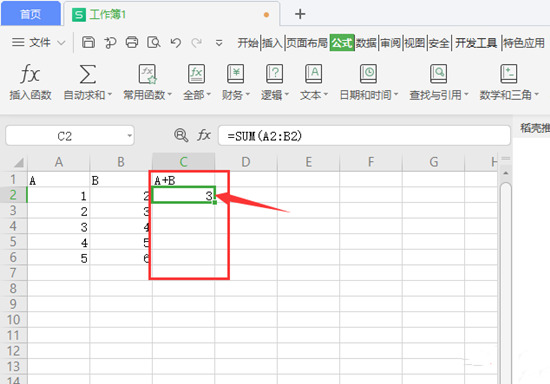The width and height of the screenshot is (550, 384).
Task: Click the Save icon in quick toolbar
Action: point(88,42)
